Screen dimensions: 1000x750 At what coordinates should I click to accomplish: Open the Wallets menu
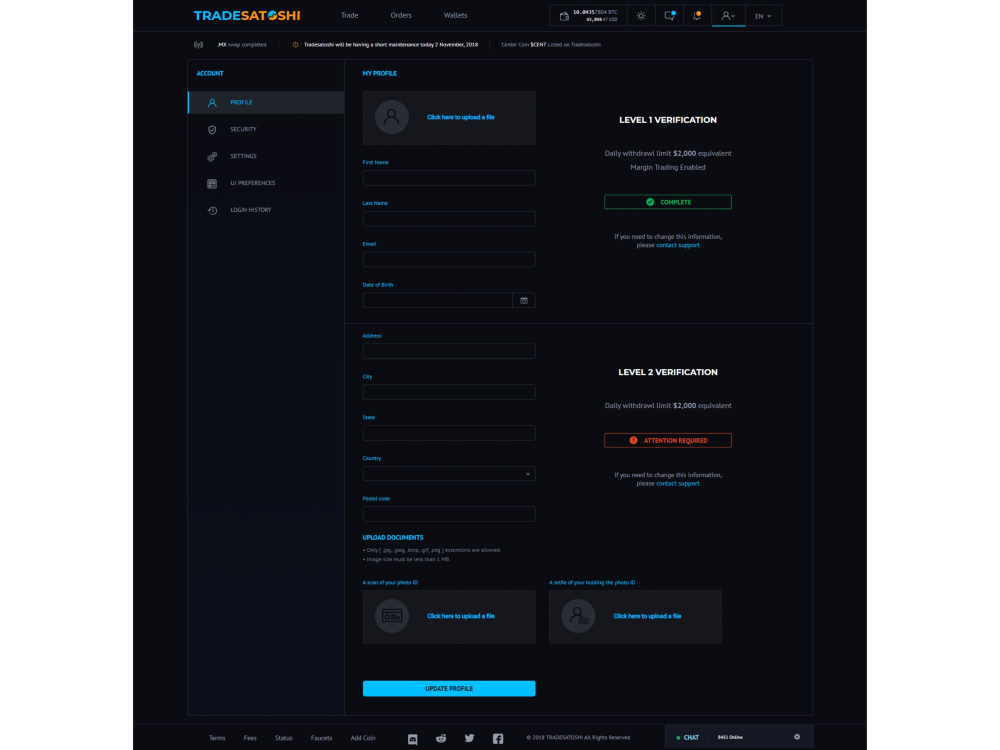click(455, 15)
